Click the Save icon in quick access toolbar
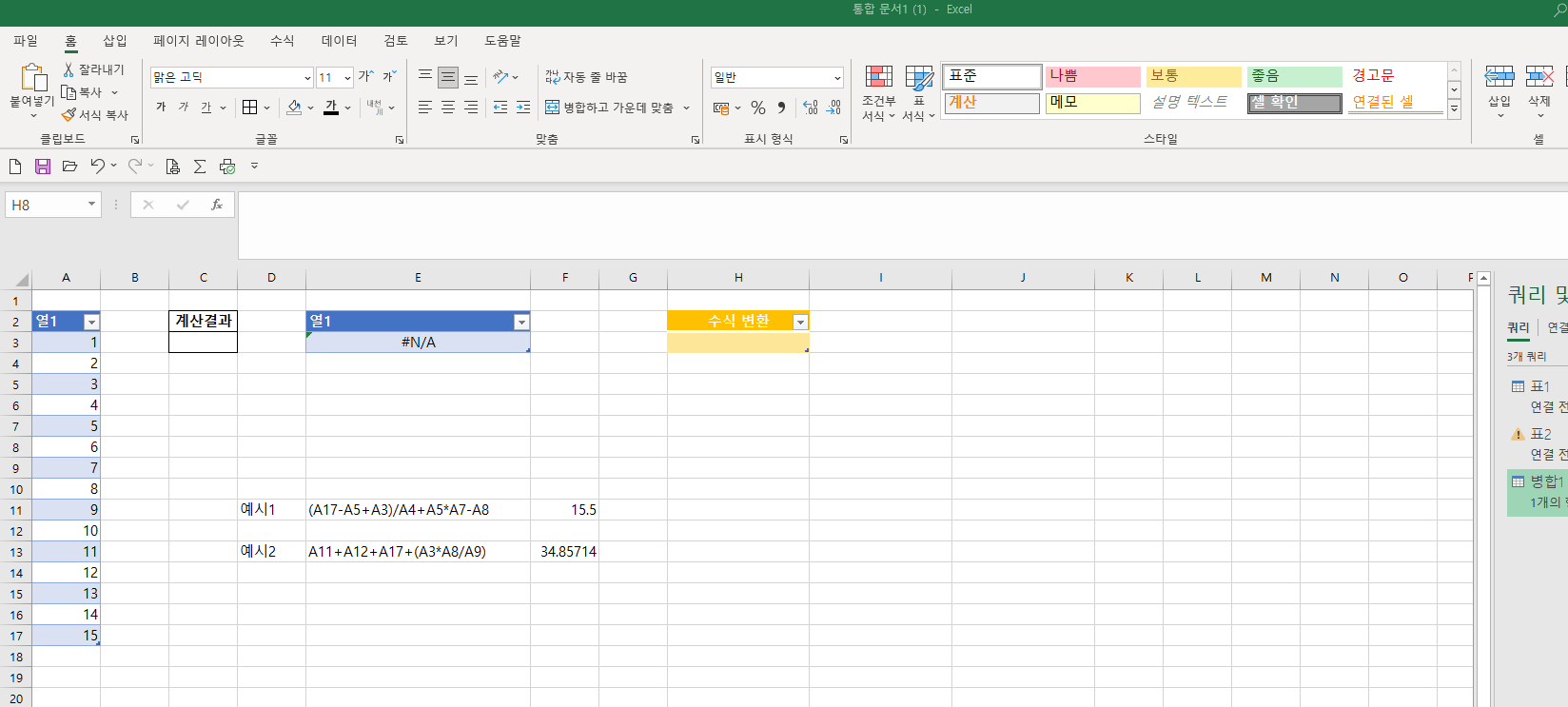 (43, 167)
